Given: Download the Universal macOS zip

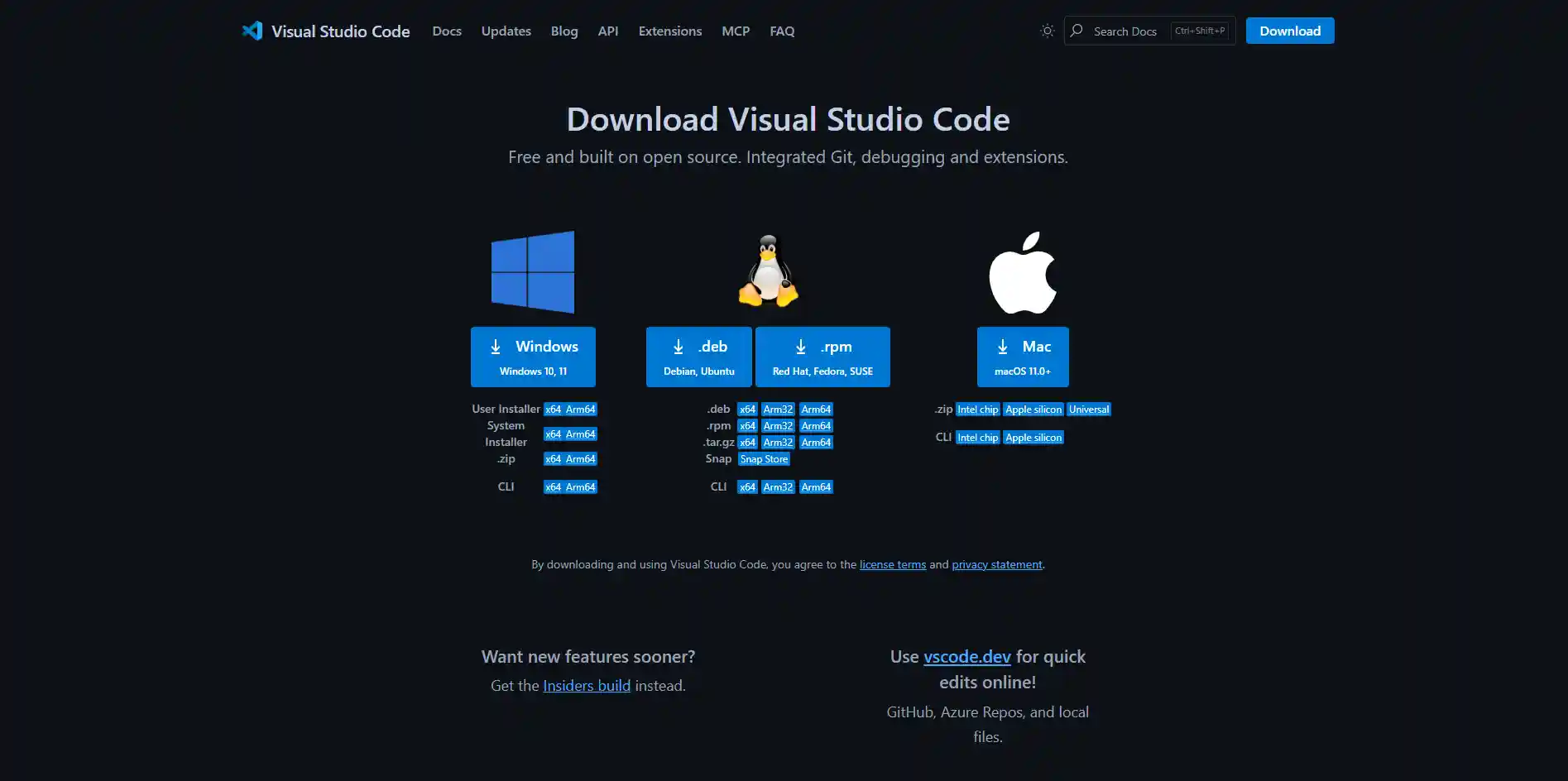Looking at the screenshot, I should (1088, 409).
